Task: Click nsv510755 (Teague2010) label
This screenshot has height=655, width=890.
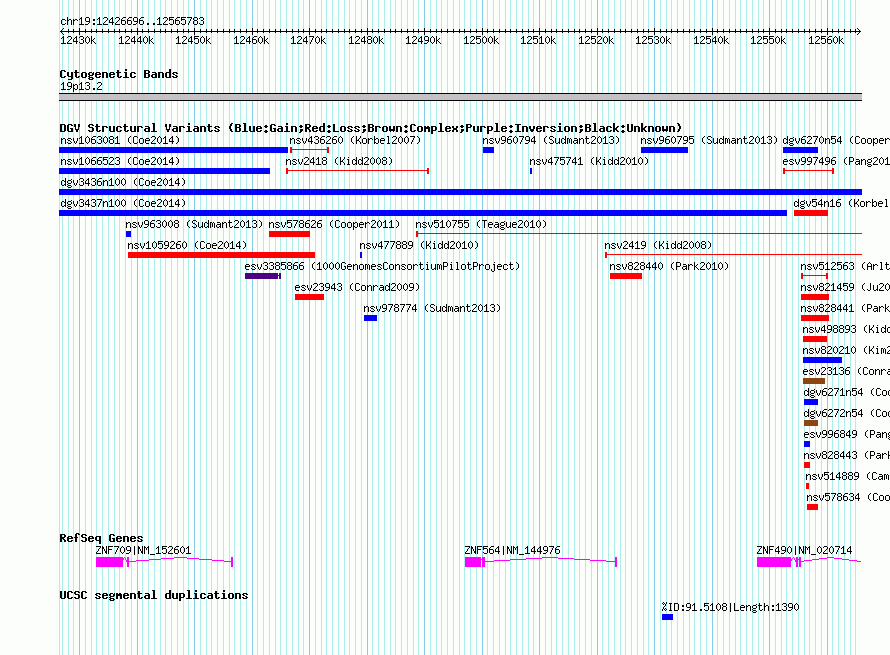Action: tap(481, 224)
